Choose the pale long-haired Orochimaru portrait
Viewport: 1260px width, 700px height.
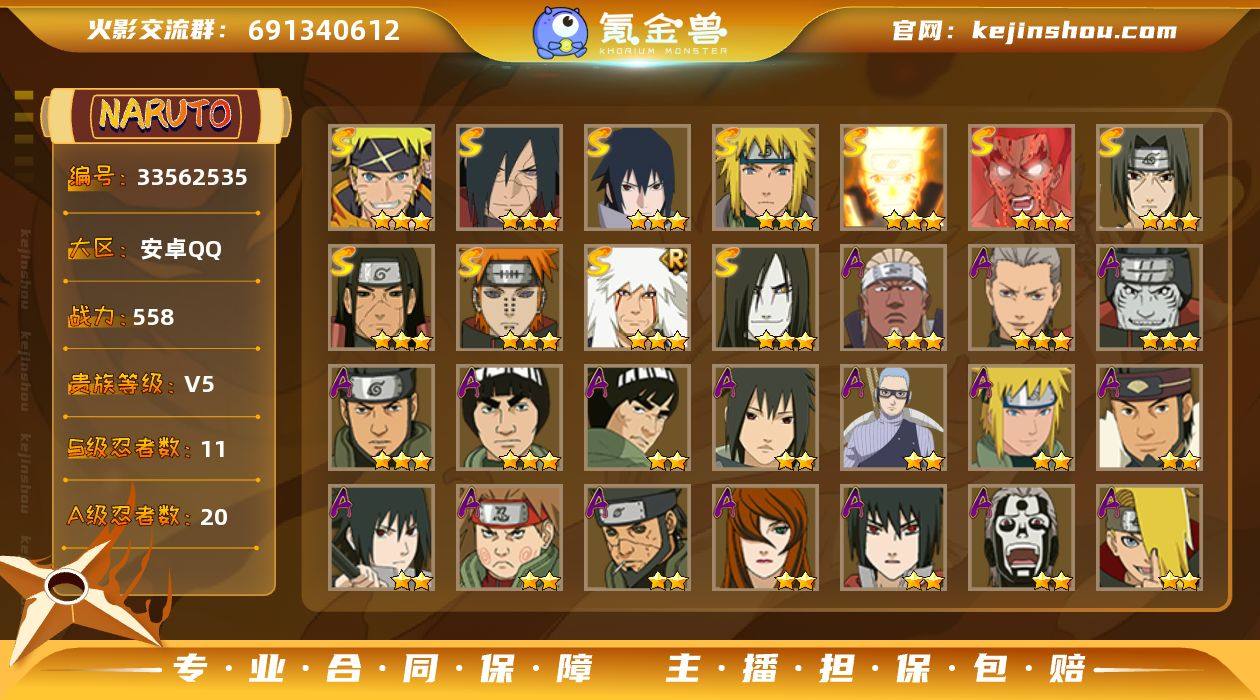[x=766, y=298]
